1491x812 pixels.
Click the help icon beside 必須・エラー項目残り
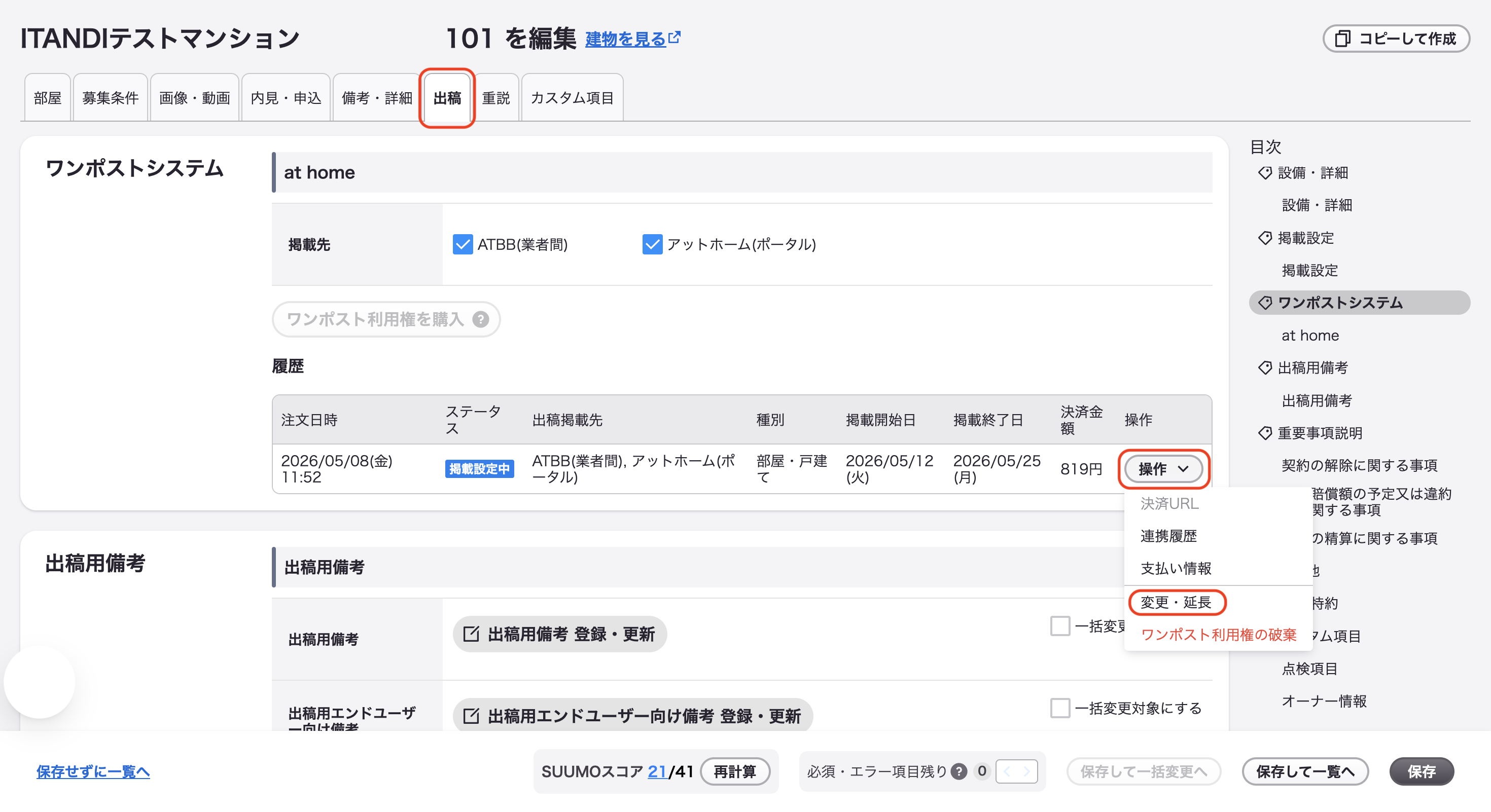click(x=959, y=771)
